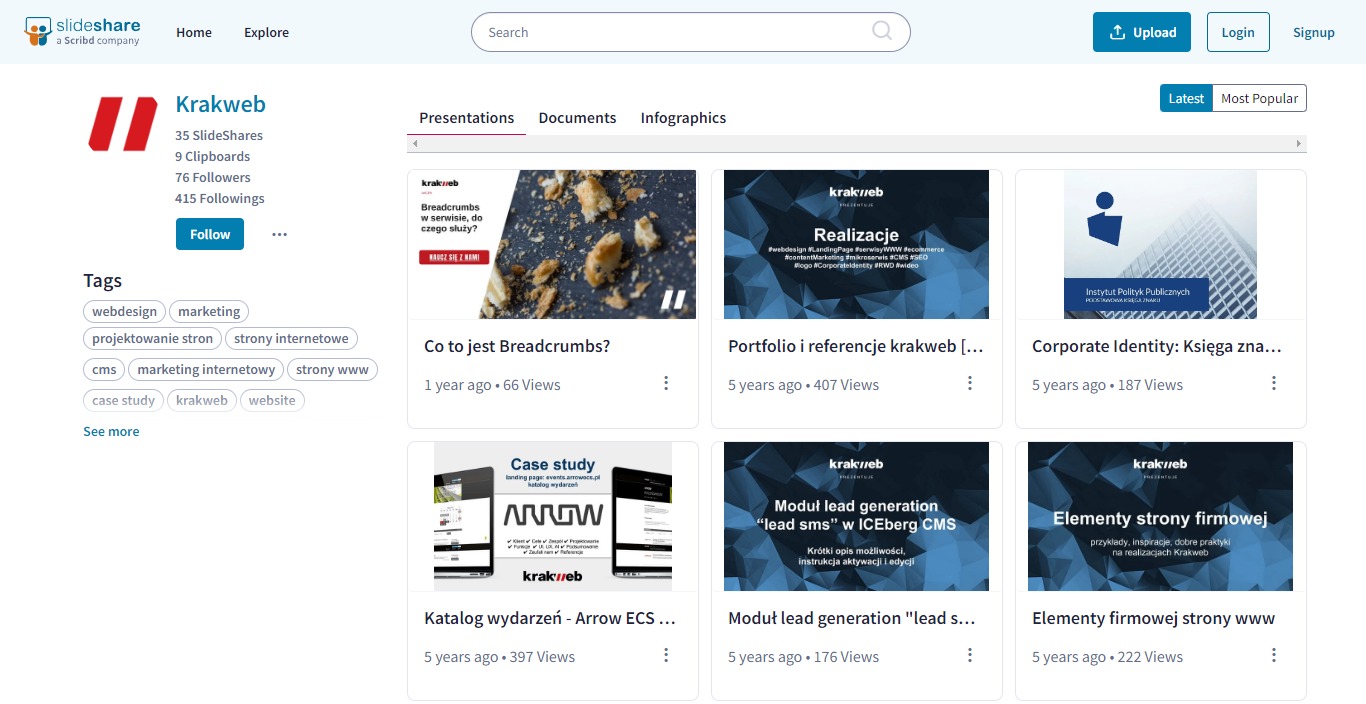Select the projektowanie stron tag

[x=152, y=338]
